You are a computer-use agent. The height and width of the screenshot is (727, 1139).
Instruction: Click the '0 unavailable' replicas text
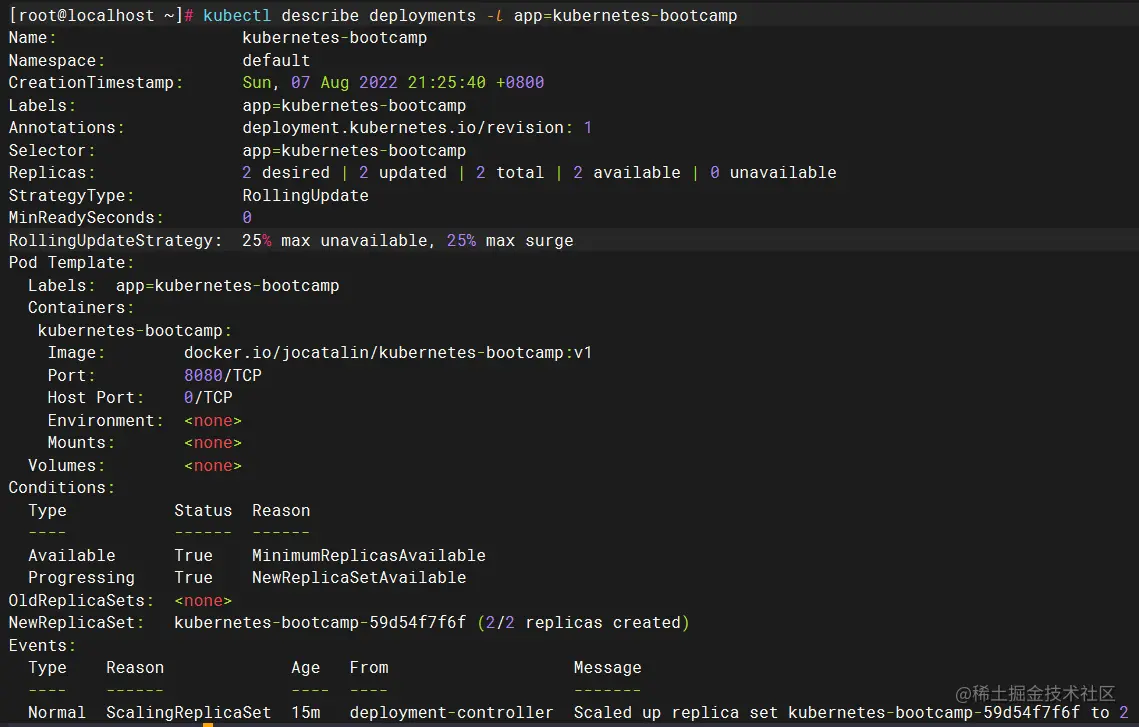tap(773, 173)
